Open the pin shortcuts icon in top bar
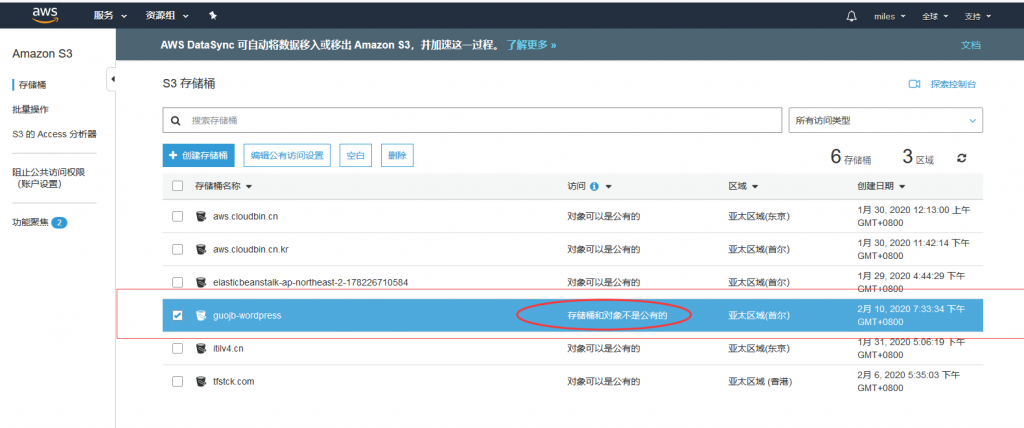 pos(213,16)
